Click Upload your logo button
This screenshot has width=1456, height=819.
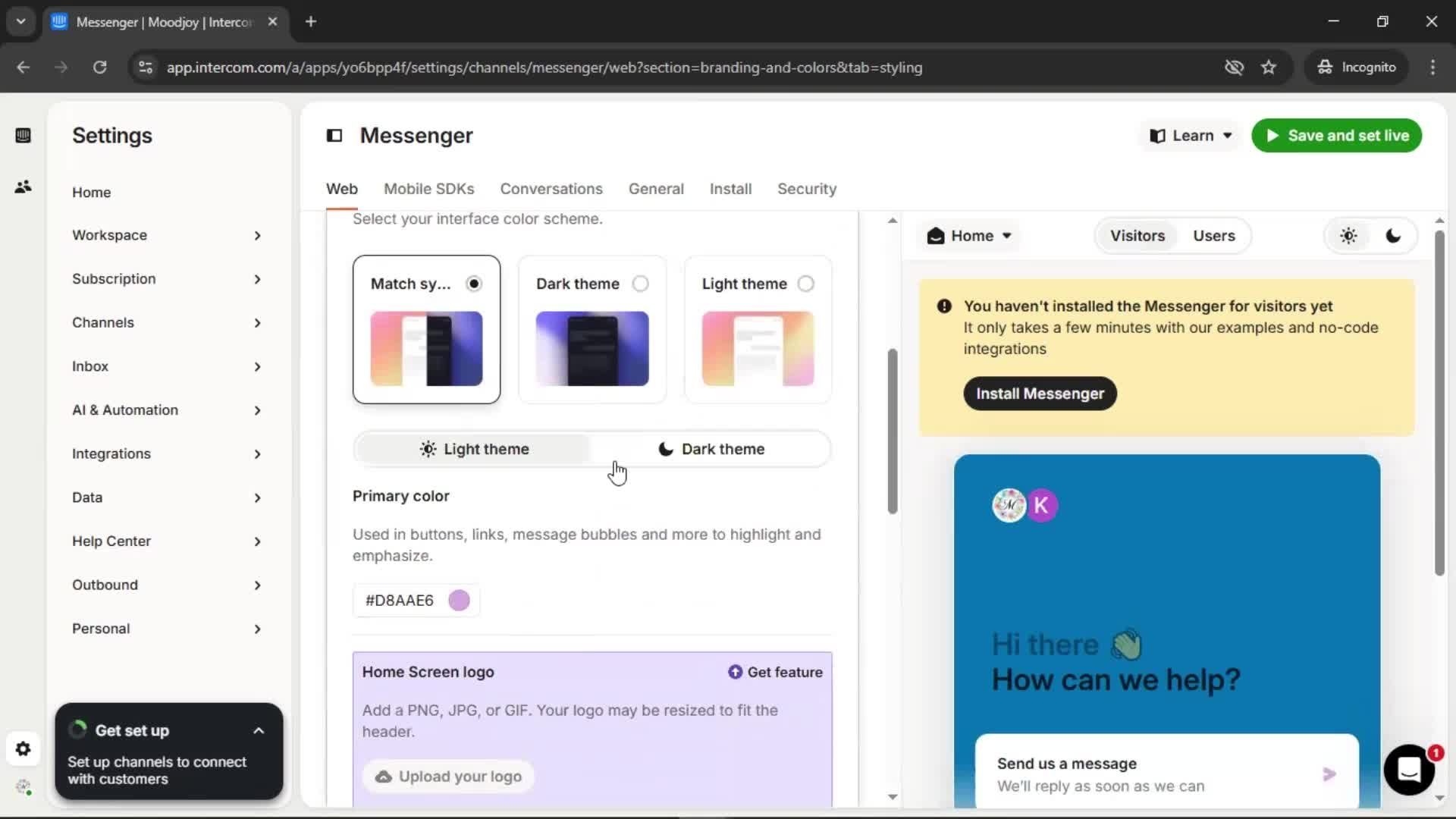pyautogui.click(x=448, y=777)
